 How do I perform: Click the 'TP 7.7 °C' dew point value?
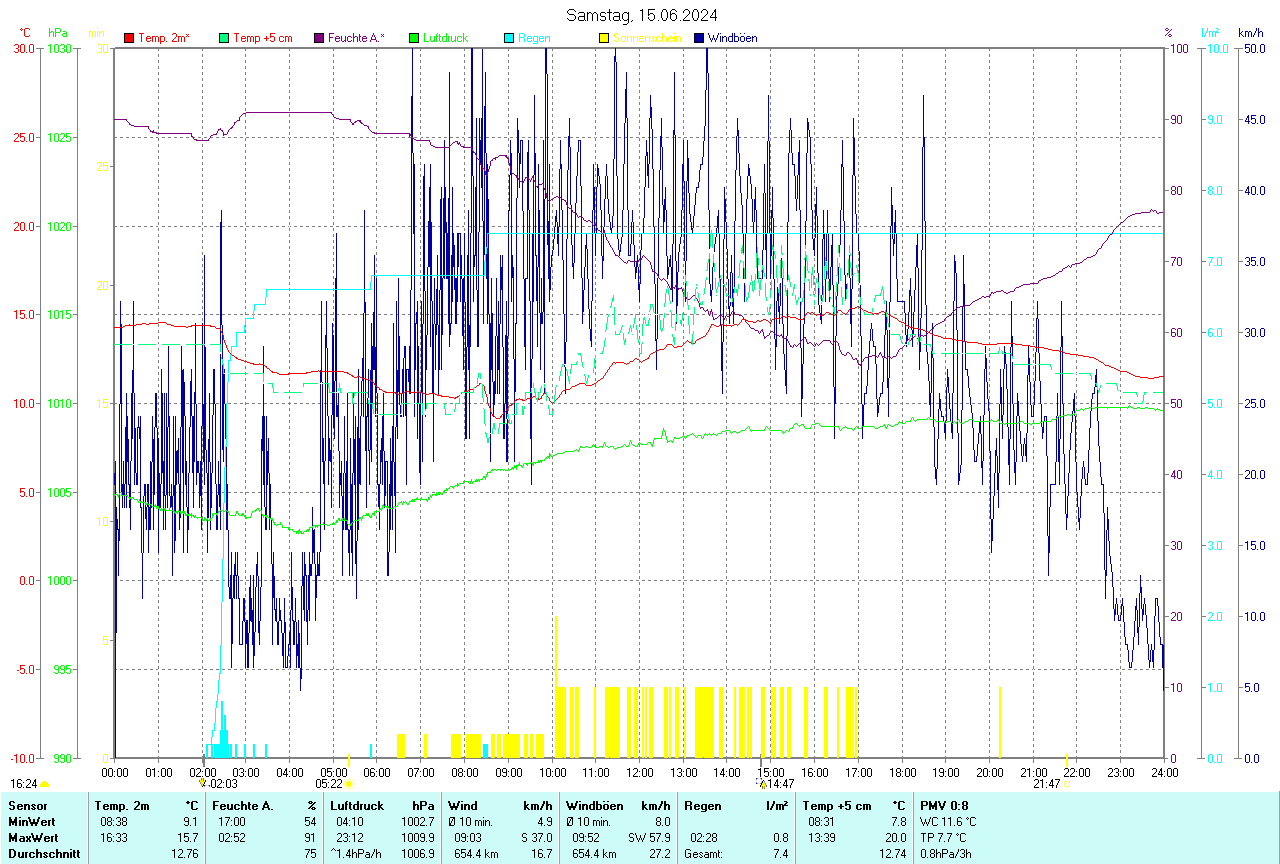(x=945, y=838)
